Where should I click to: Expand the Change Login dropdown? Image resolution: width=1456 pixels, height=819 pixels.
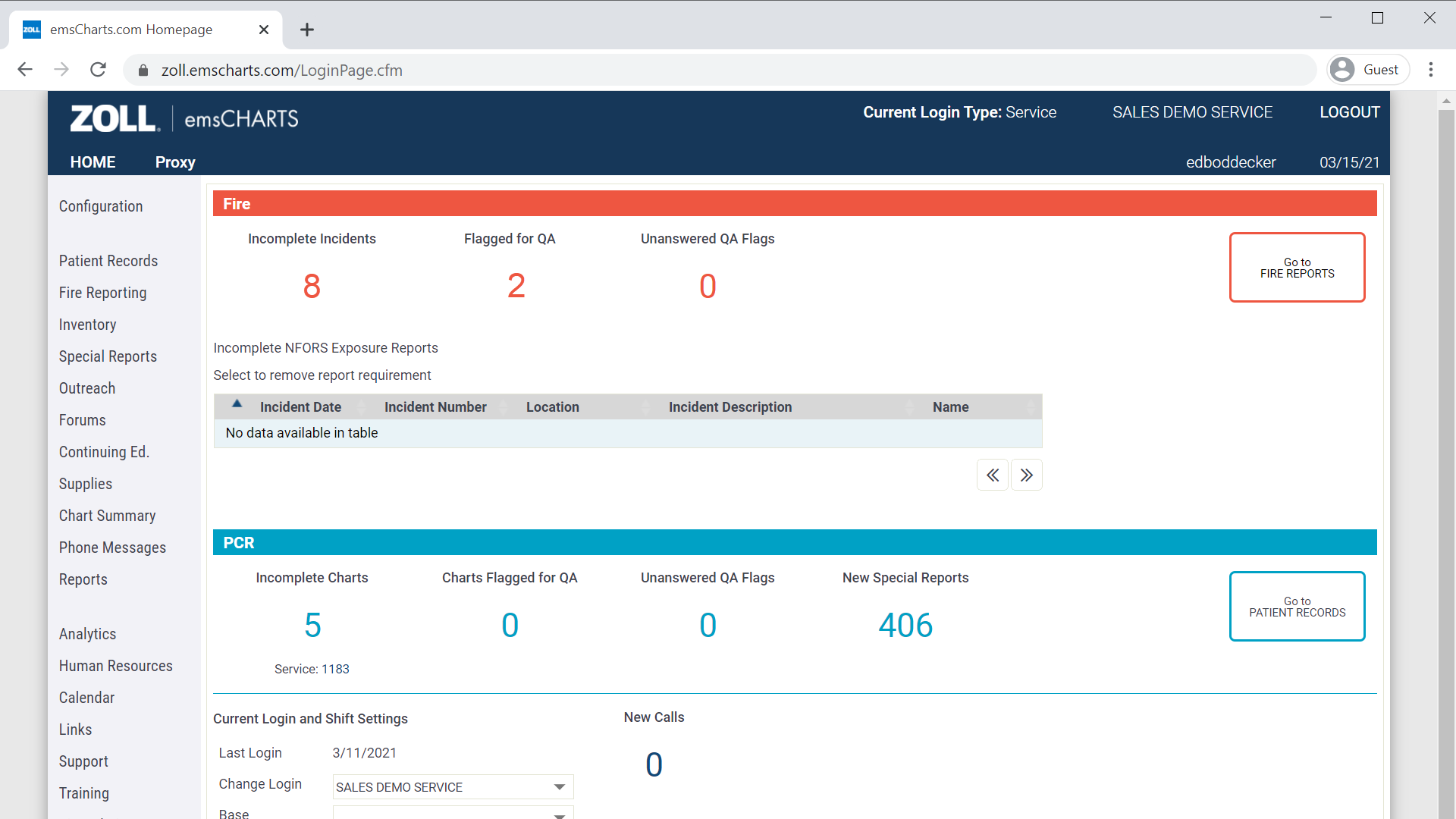point(559,787)
